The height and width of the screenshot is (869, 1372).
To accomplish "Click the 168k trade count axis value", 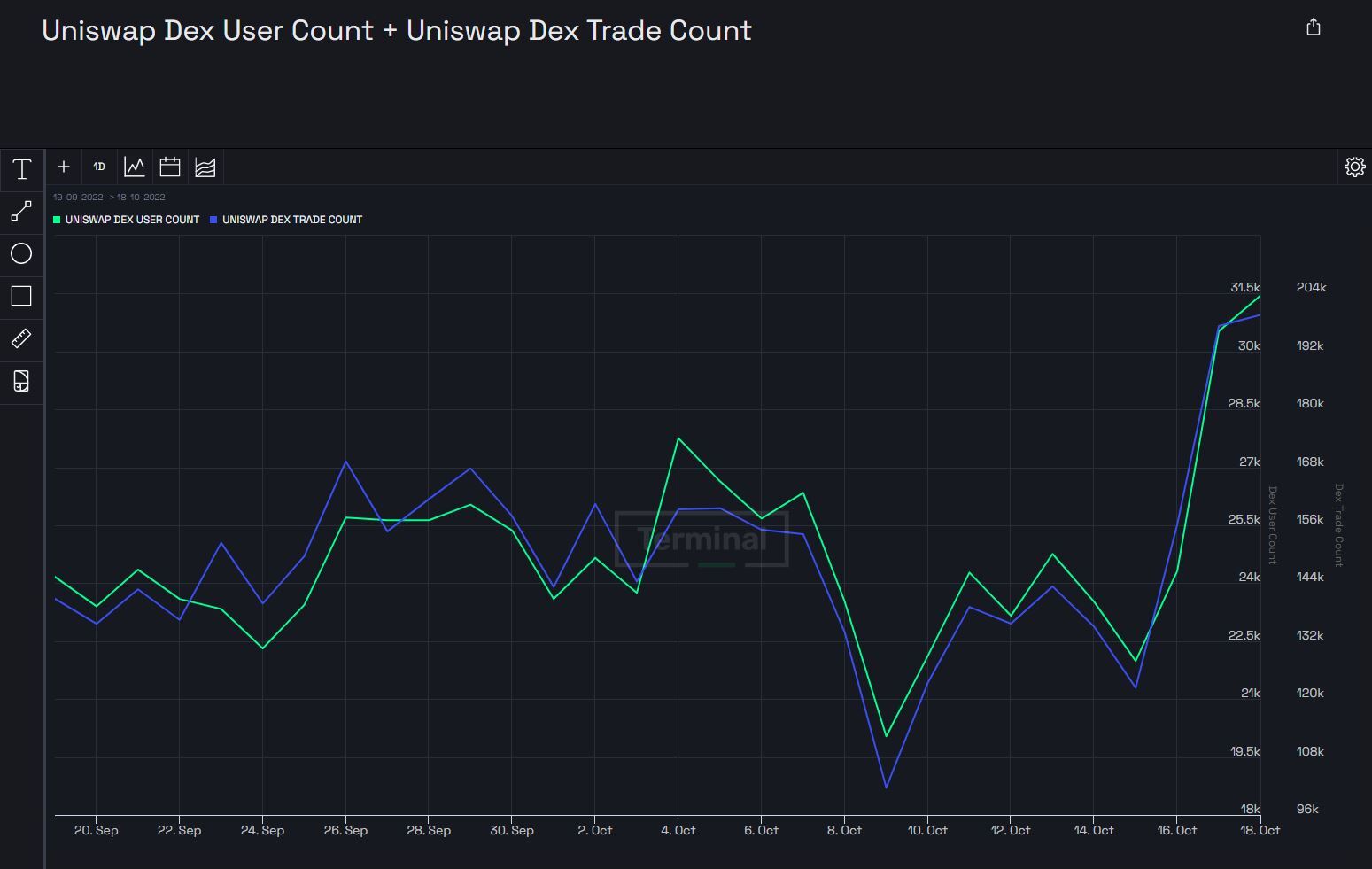I will [1310, 462].
